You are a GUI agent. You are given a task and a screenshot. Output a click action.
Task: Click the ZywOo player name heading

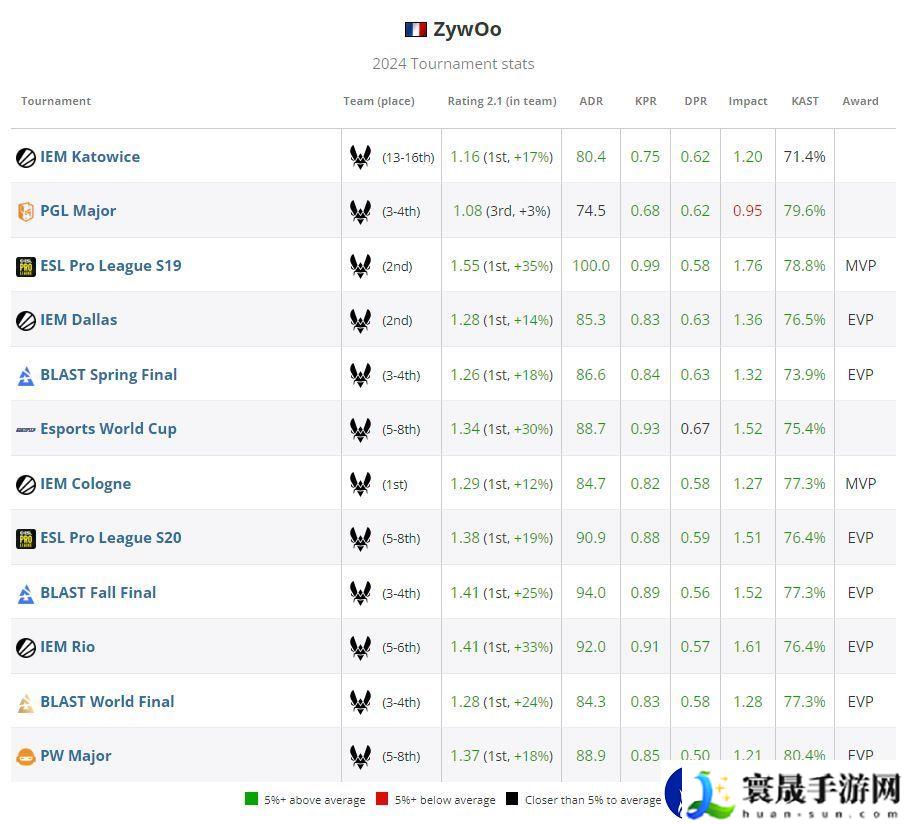[467, 29]
